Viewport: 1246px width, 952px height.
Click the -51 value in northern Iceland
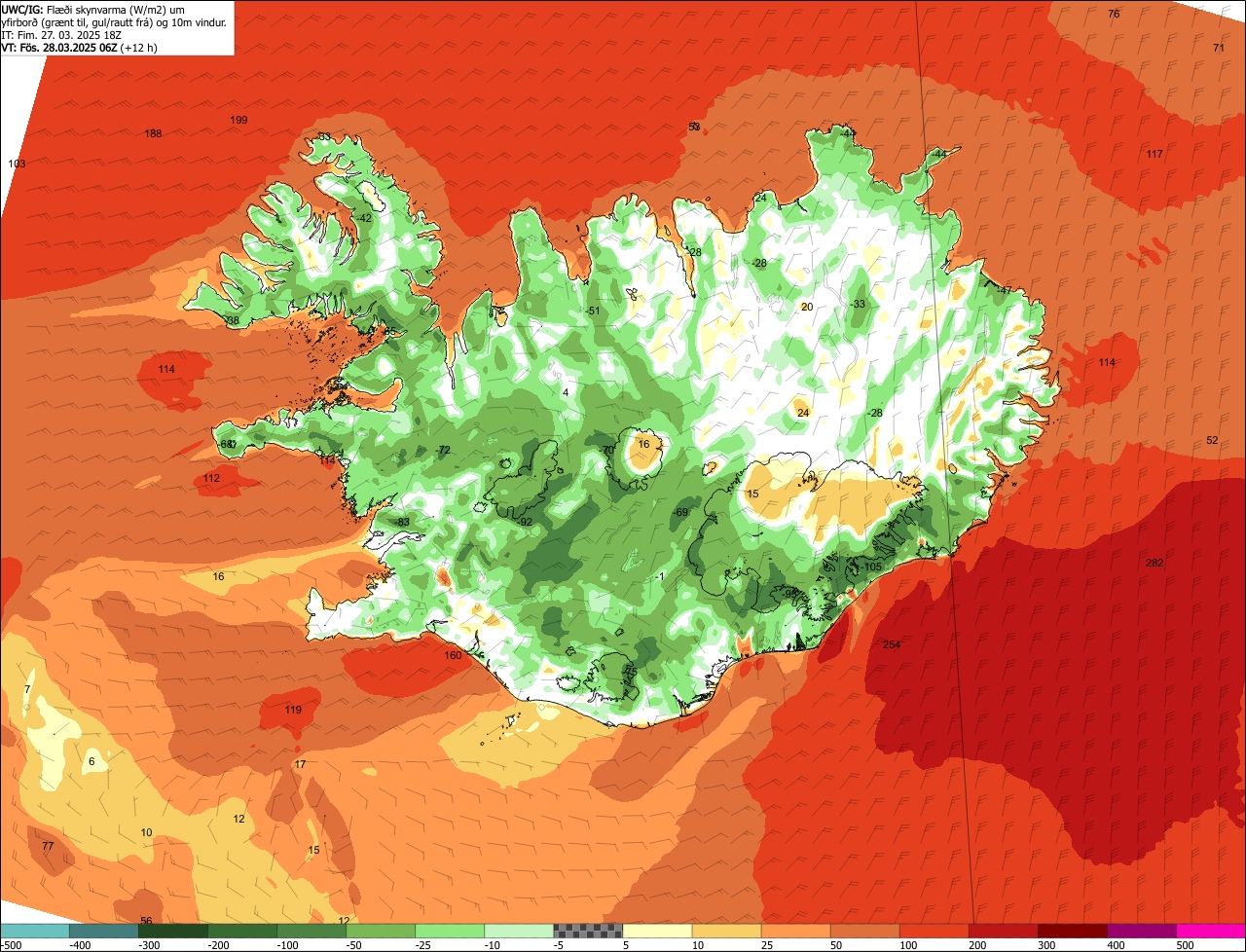point(593,311)
